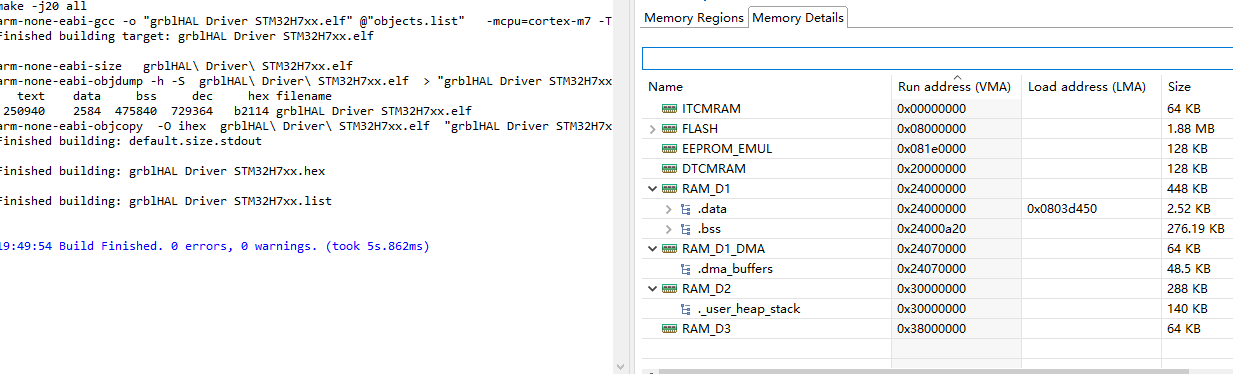Click the ITCMRAM memory region icon
1233x374 pixels.
pyautogui.click(x=670, y=108)
